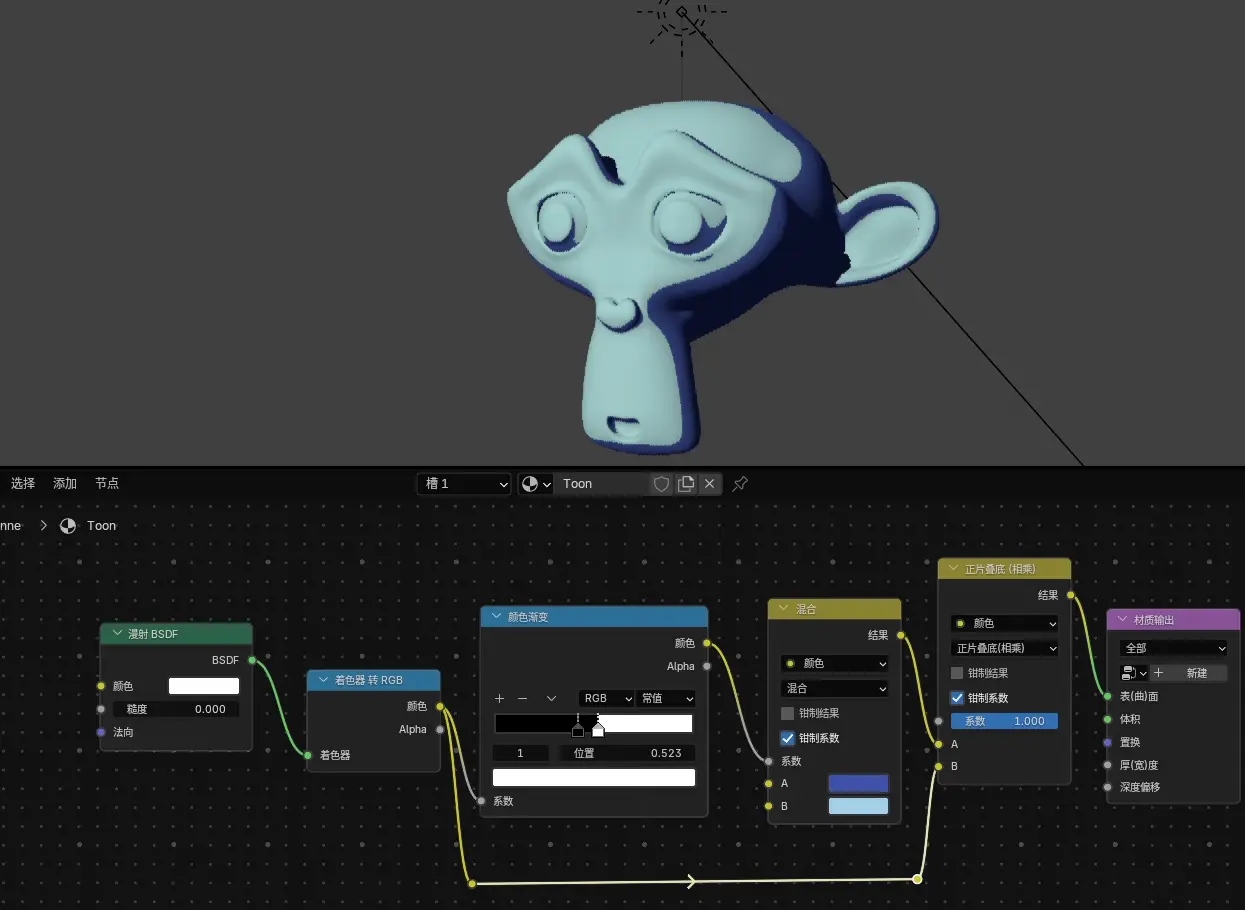The image size is (1245, 910).
Task: Open the material browse sphere icon dropdown
Action: [x=536, y=484]
